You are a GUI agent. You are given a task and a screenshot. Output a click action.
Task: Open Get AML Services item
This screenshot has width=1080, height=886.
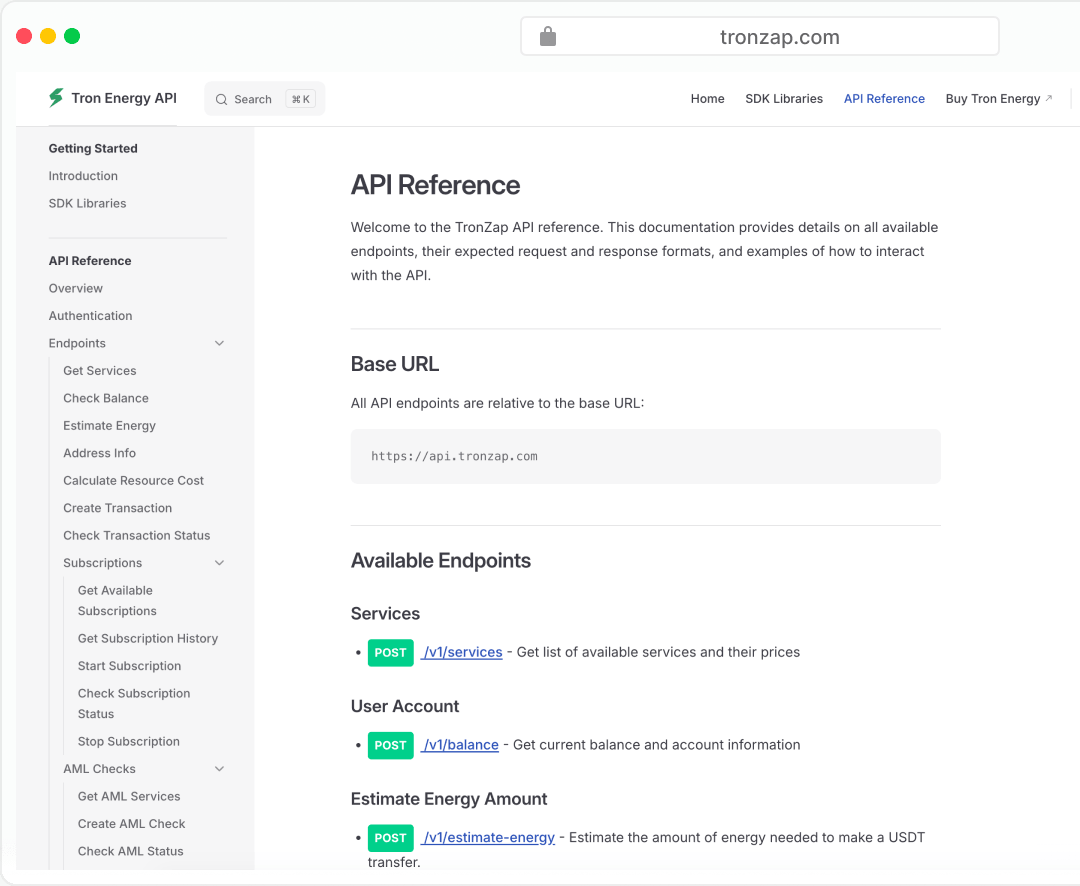tap(129, 796)
